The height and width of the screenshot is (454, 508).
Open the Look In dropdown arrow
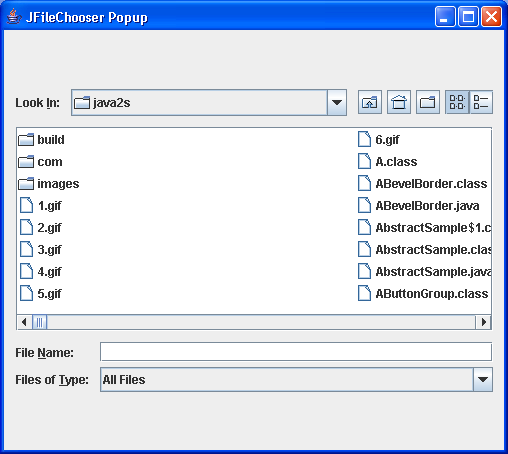point(337,103)
